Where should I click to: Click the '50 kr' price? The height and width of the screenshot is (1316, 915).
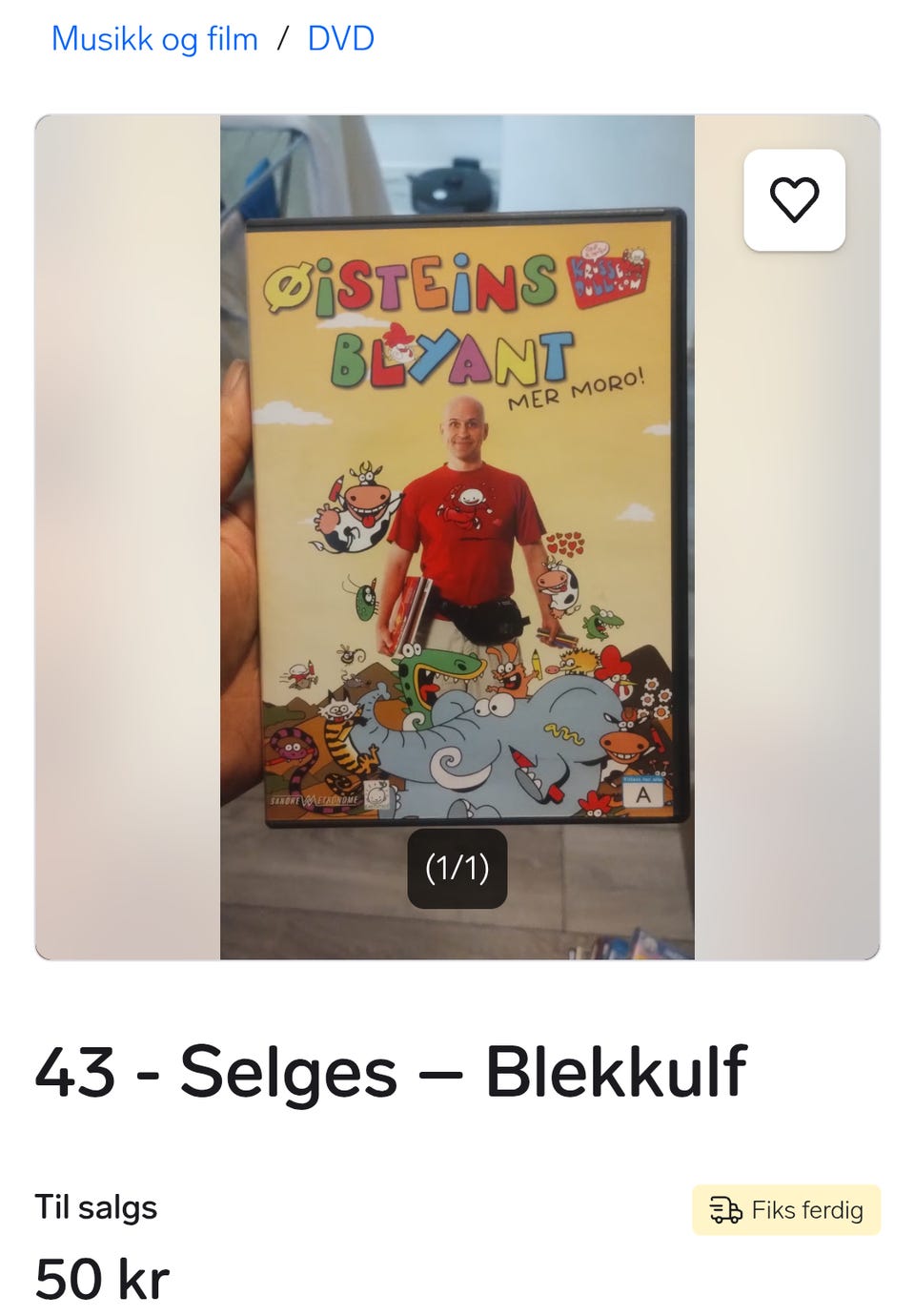pyautogui.click(x=102, y=1280)
